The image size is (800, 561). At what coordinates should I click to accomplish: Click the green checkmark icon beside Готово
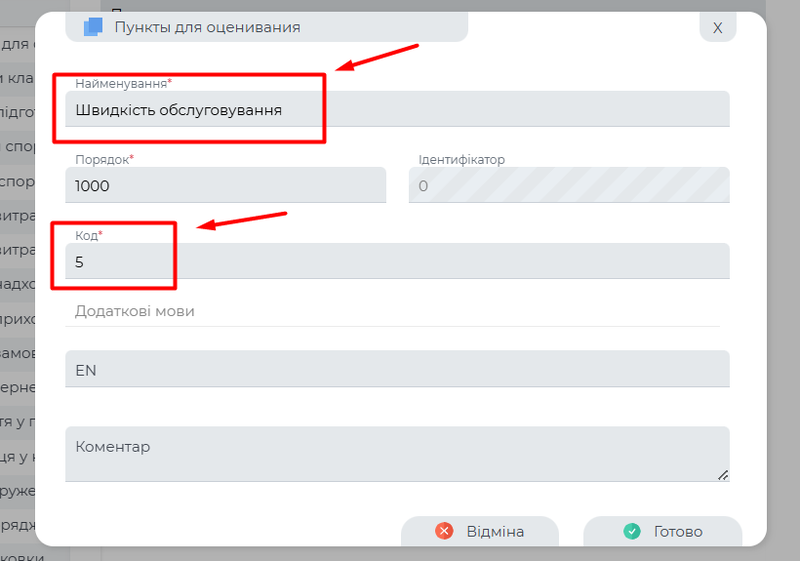tap(631, 531)
